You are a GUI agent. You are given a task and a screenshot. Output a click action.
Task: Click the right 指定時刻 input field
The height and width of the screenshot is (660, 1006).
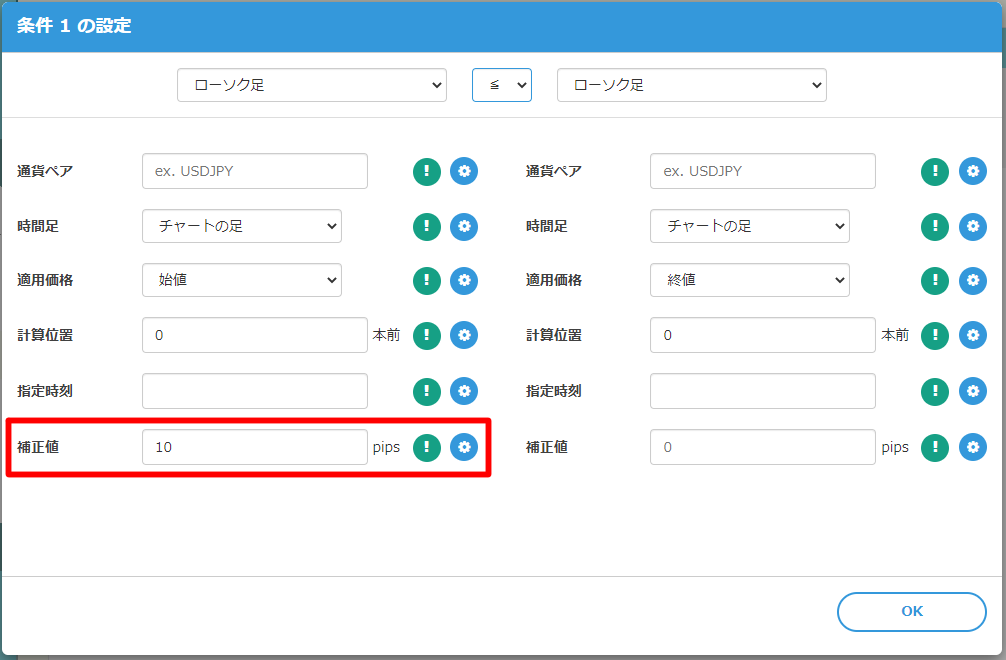coord(762,391)
